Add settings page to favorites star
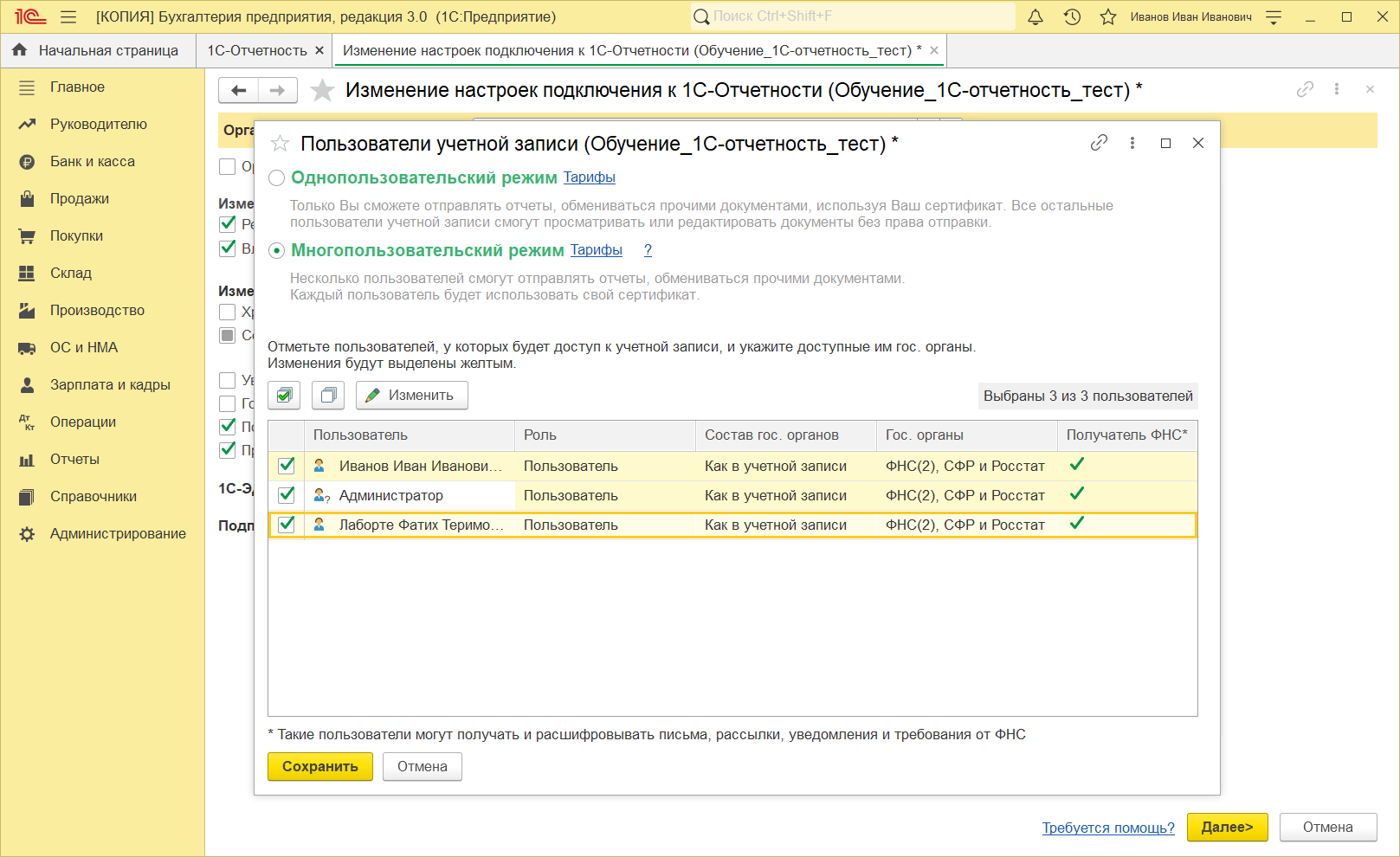The image size is (1400, 857). tap(322, 90)
